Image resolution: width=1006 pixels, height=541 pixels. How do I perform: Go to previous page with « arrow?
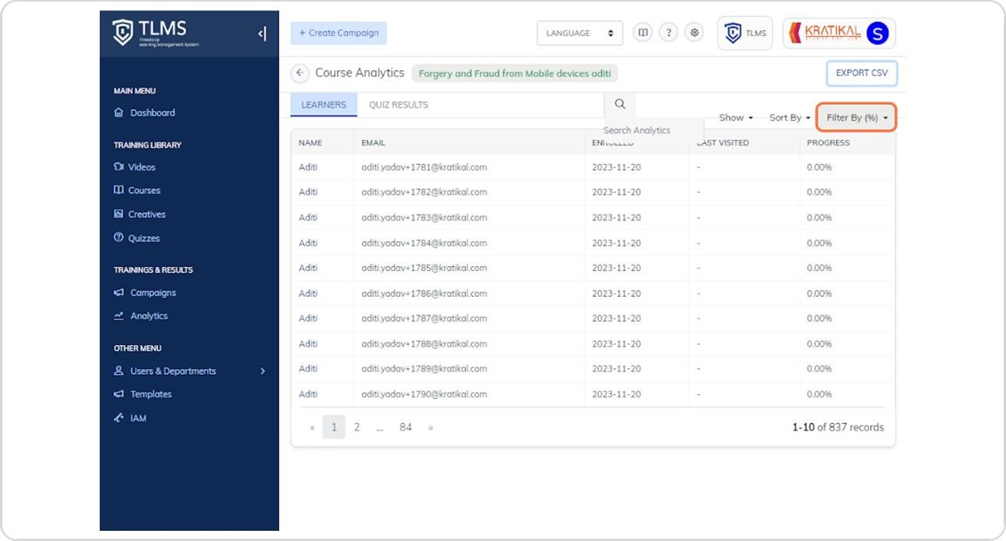coord(312,427)
